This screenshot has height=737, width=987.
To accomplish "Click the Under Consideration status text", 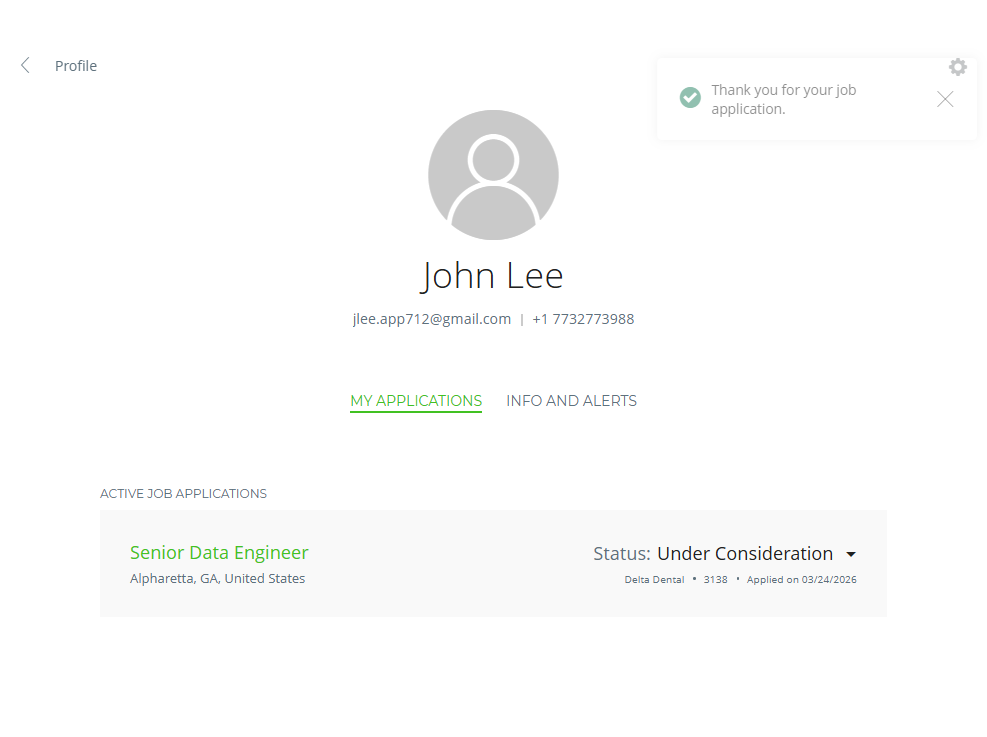I will click(x=744, y=554).
